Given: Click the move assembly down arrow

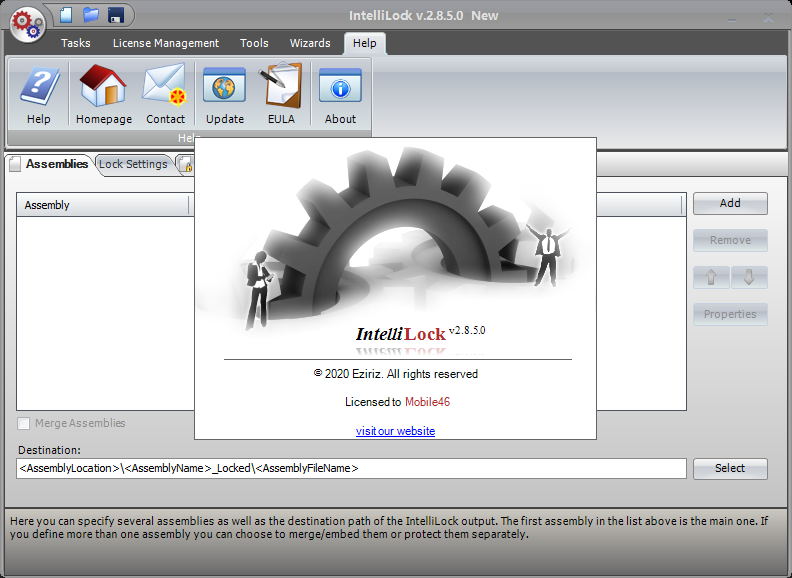Looking at the screenshot, I should 749,277.
